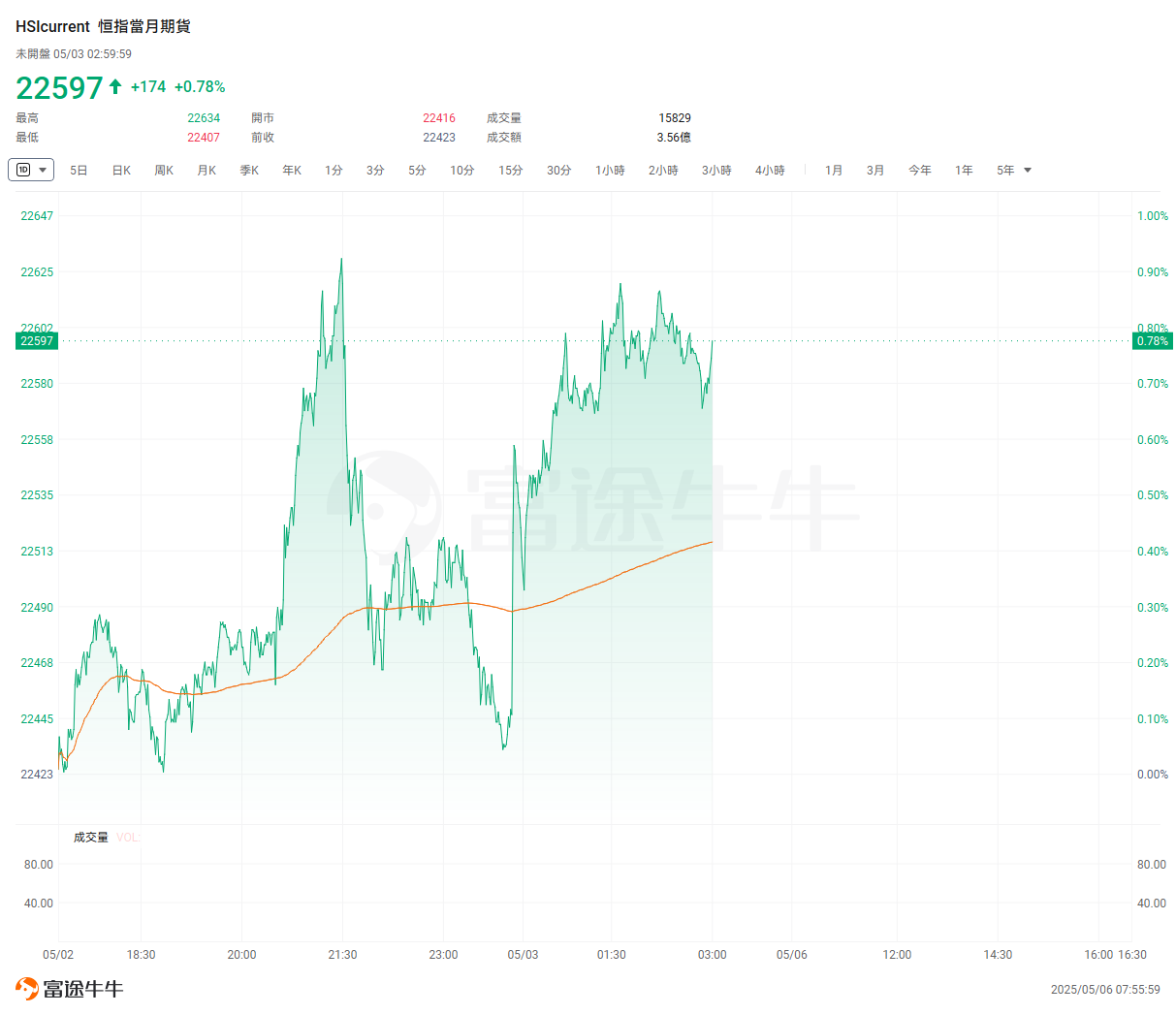Expand the dropdown arrow after 5年
Viewport: 1176px width, 1015px height.
pyautogui.click(x=1028, y=171)
